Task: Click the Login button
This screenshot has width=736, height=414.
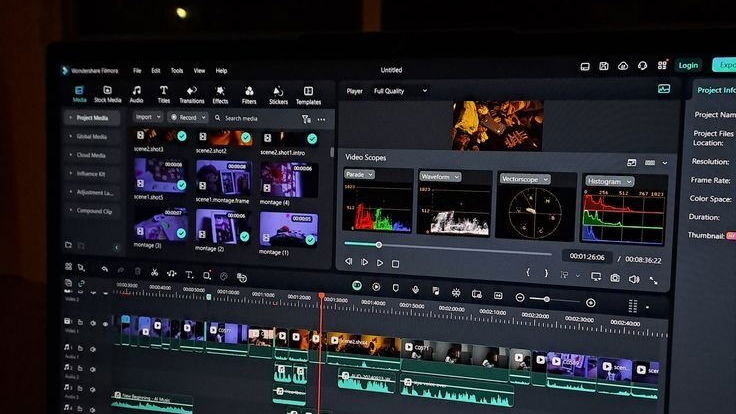Action: click(688, 65)
